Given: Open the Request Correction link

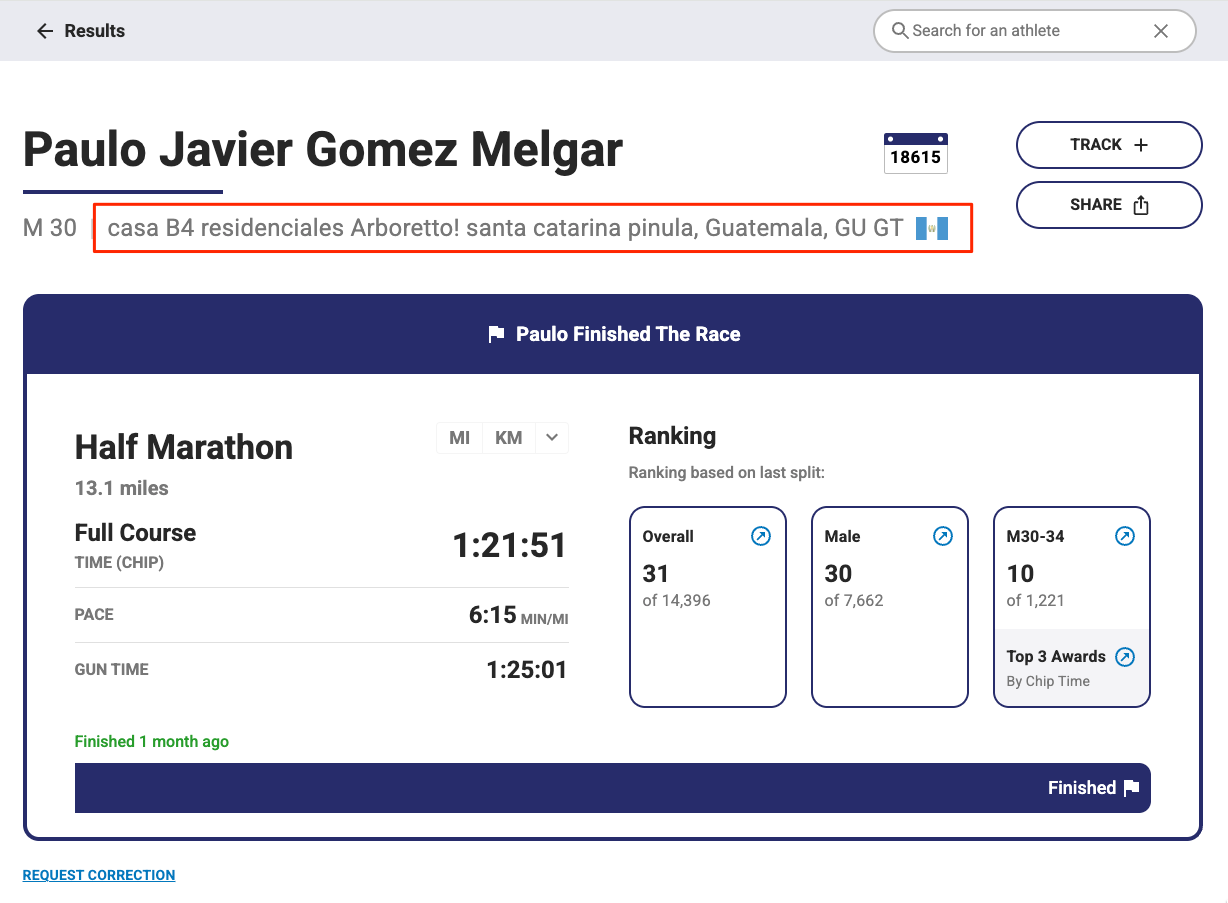Looking at the screenshot, I should [99, 875].
